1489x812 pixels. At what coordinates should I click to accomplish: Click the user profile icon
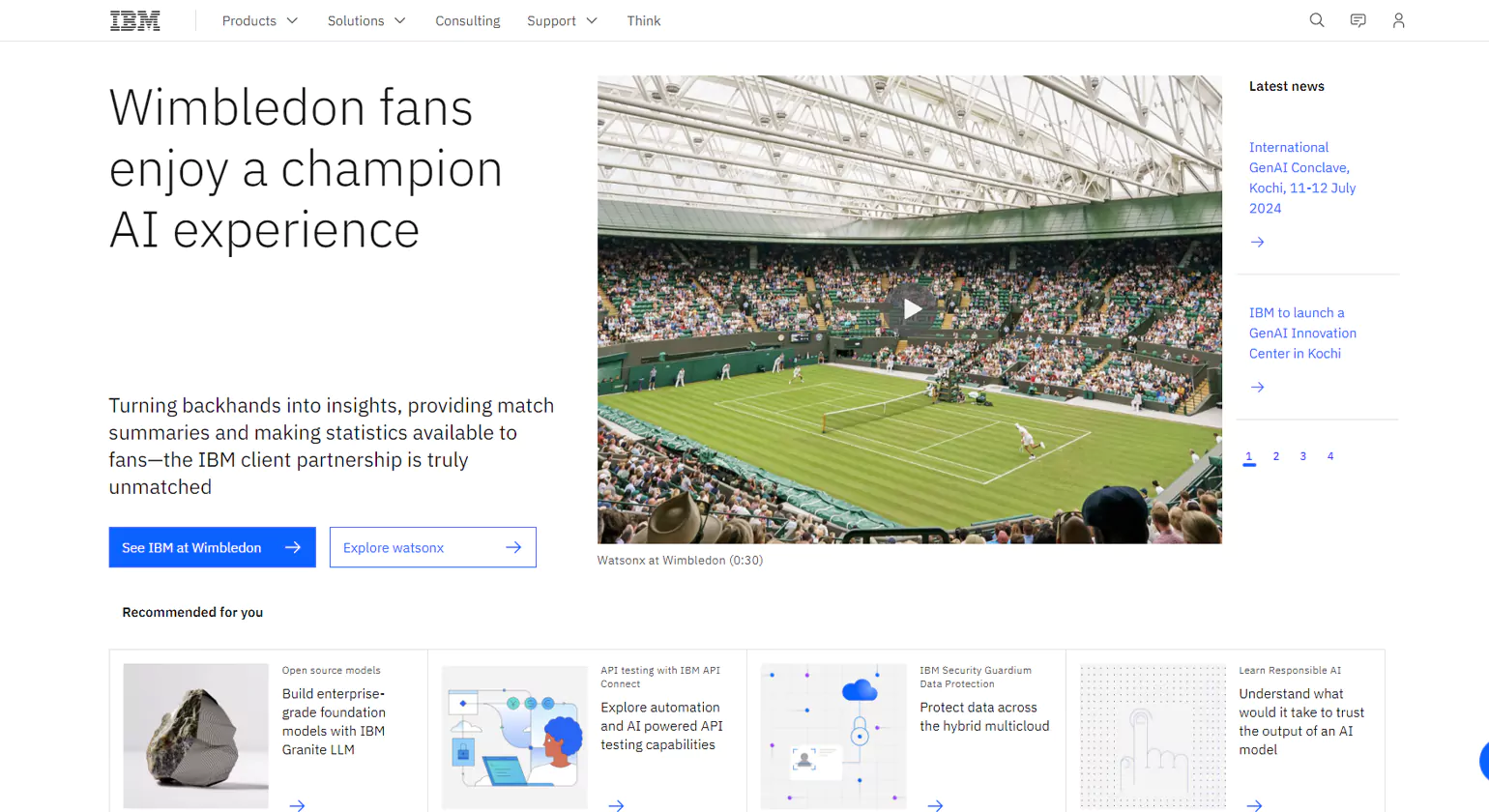1399,20
